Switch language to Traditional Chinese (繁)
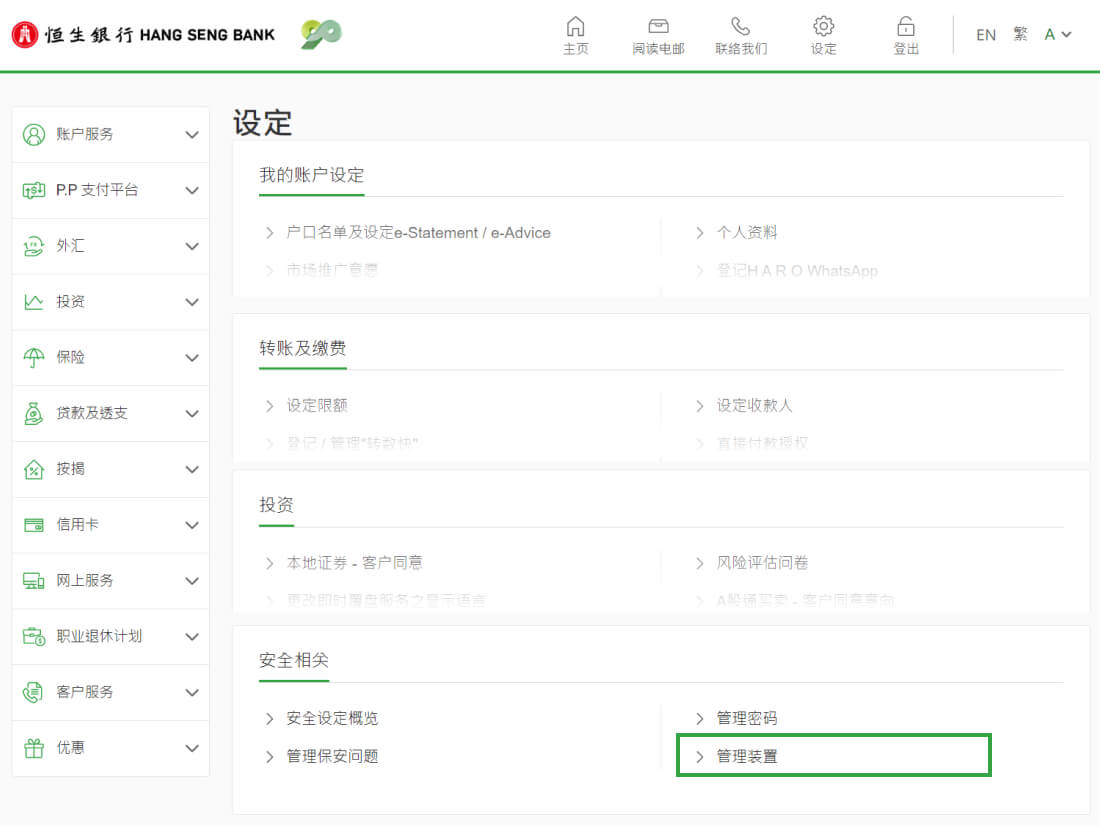1100x826 pixels. [1020, 35]
